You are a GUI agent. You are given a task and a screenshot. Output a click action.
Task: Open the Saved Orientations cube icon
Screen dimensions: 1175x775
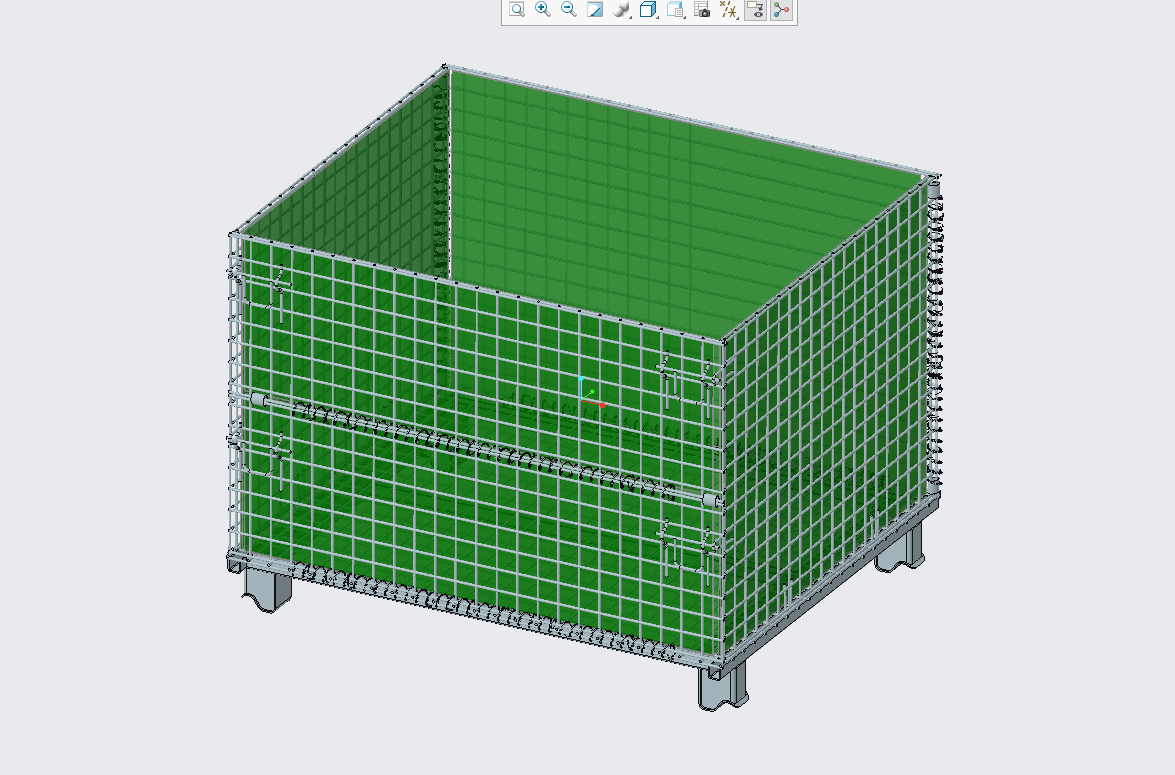click(648, 9)
